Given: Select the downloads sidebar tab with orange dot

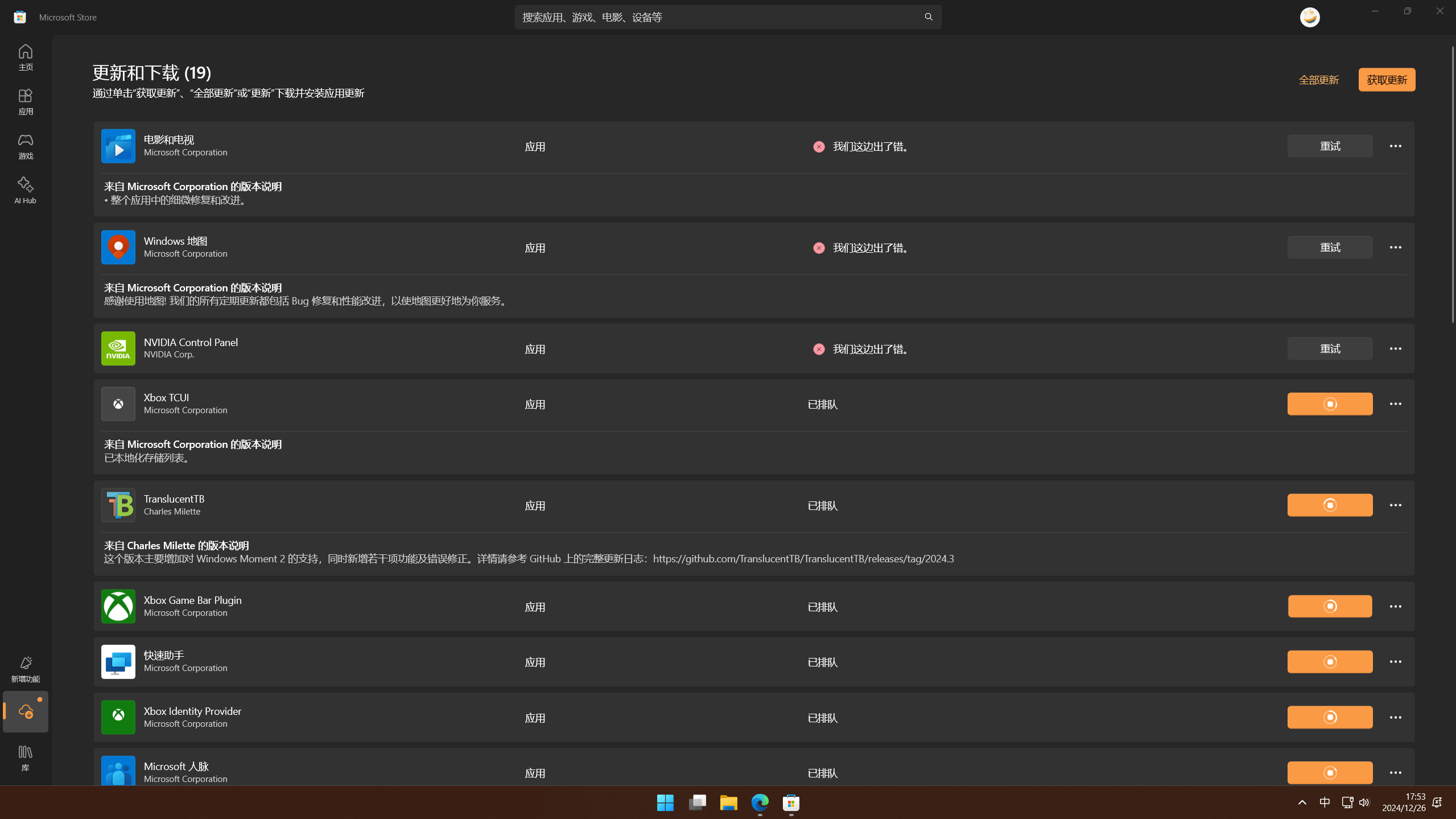Looking at the screenshot, I should click(x=25, y=711).
